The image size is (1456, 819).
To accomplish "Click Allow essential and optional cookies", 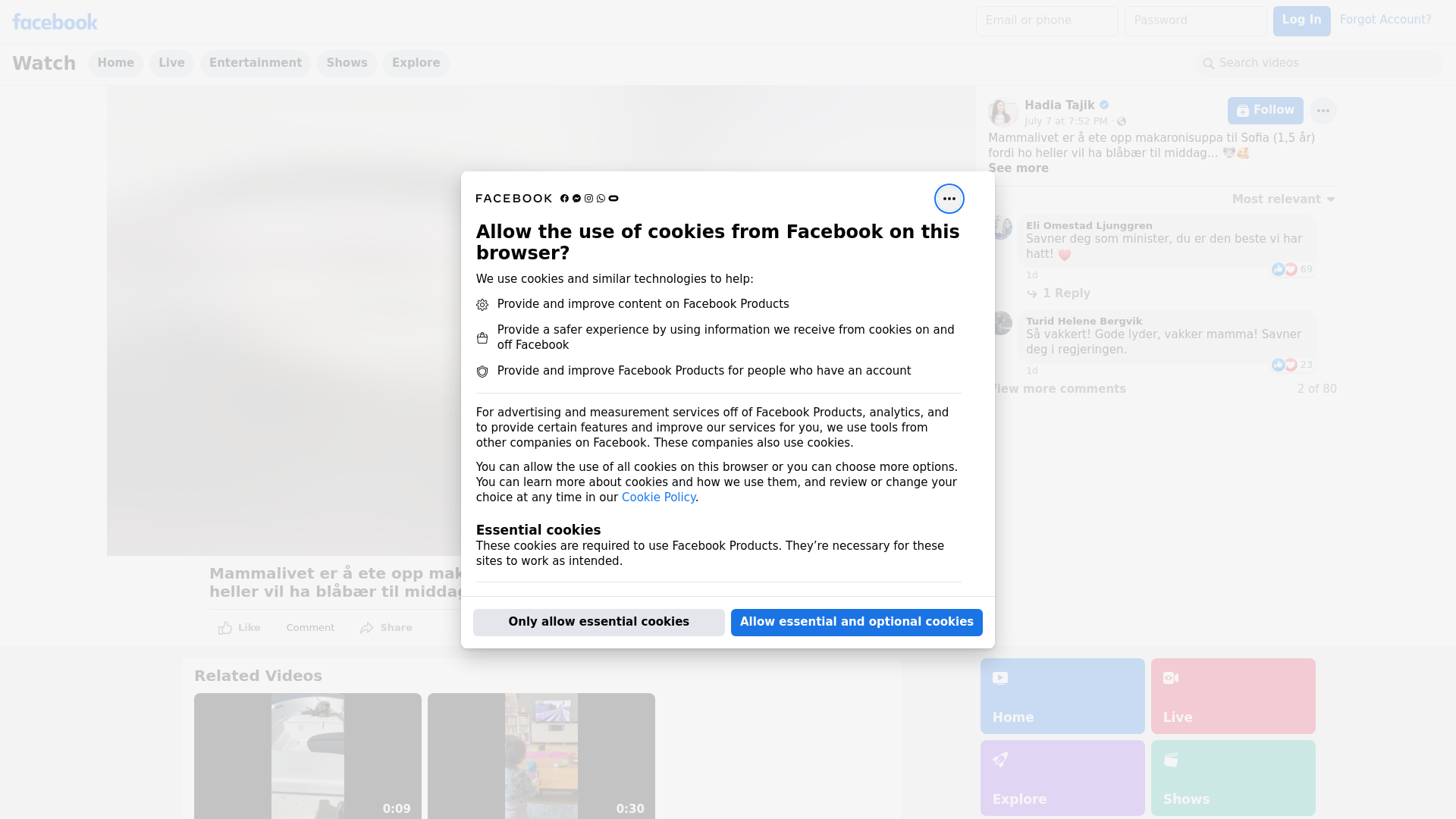I will point(856,622).
